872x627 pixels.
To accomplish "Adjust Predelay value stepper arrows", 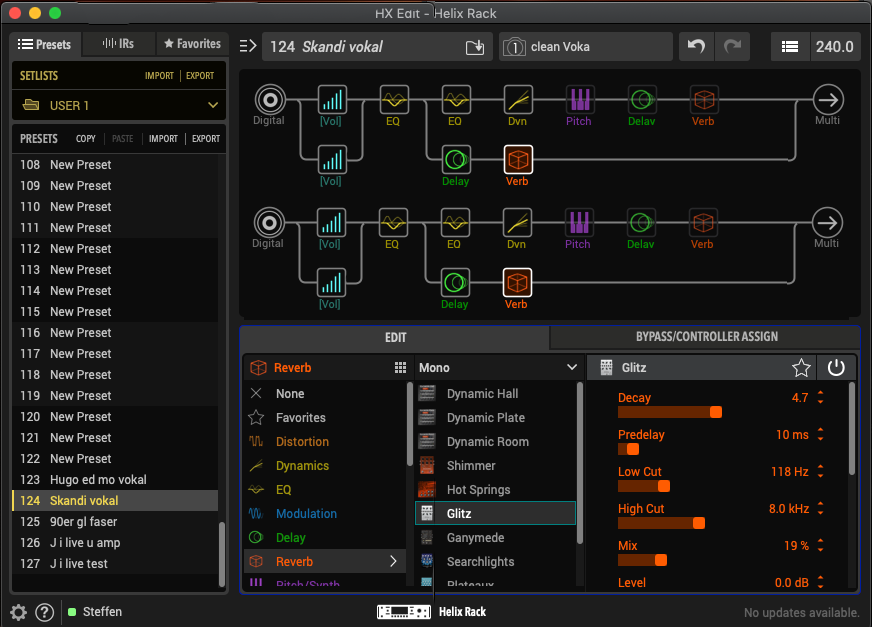I will (x=820, y=435).
